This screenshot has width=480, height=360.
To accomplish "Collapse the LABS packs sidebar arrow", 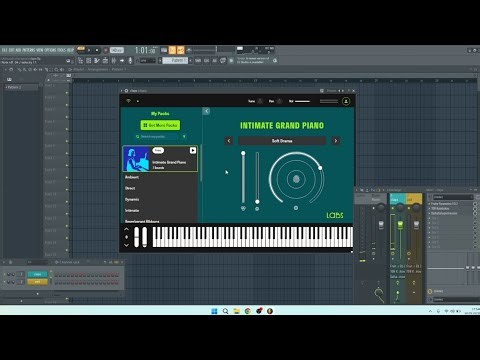I will [x=206, y=111].
